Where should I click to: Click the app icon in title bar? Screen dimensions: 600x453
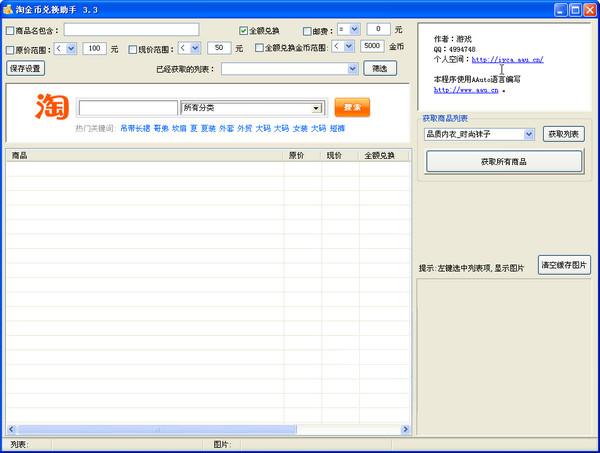pyautogui.click(x=9, y=8)
